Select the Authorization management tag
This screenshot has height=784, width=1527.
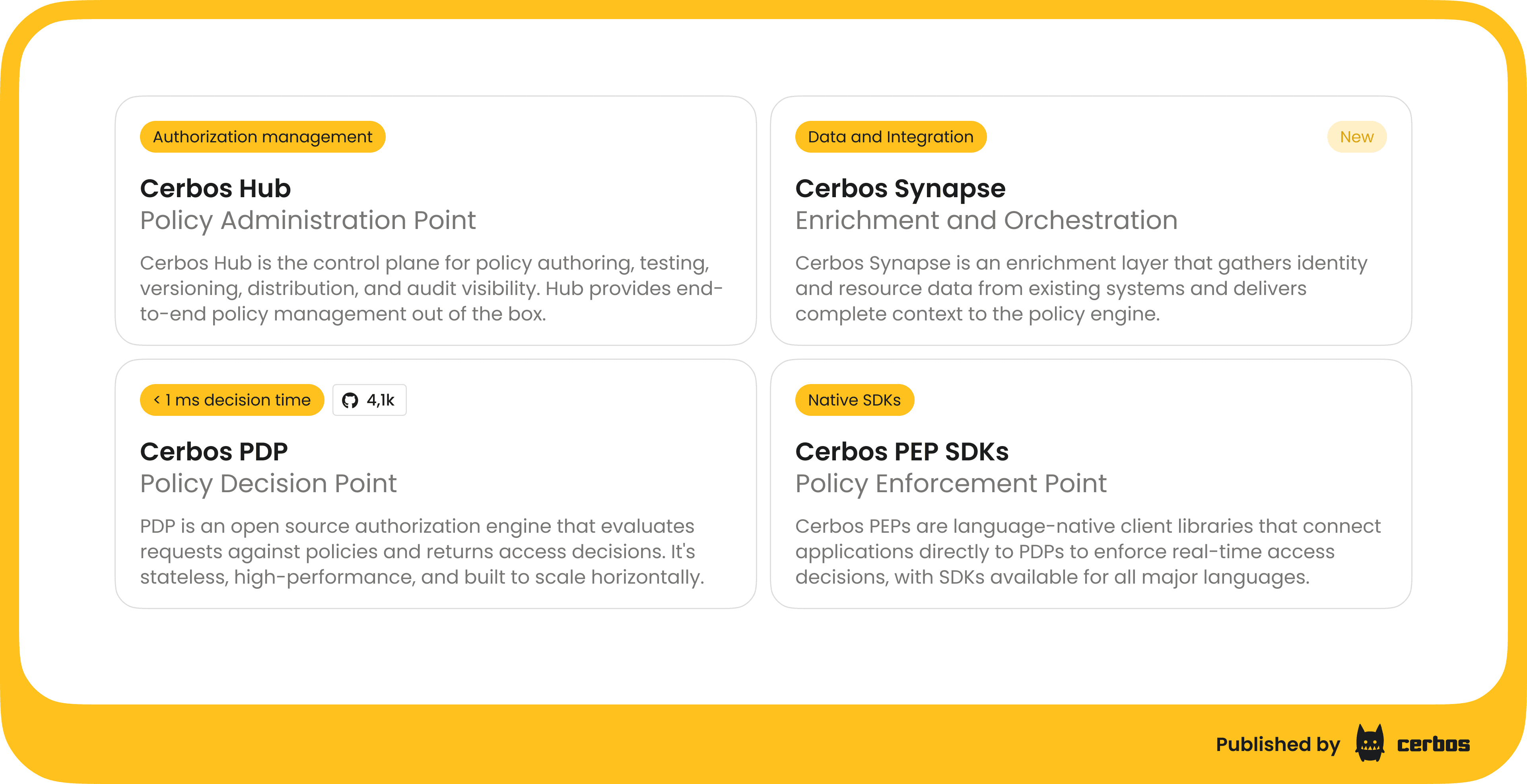pos(262,137)
